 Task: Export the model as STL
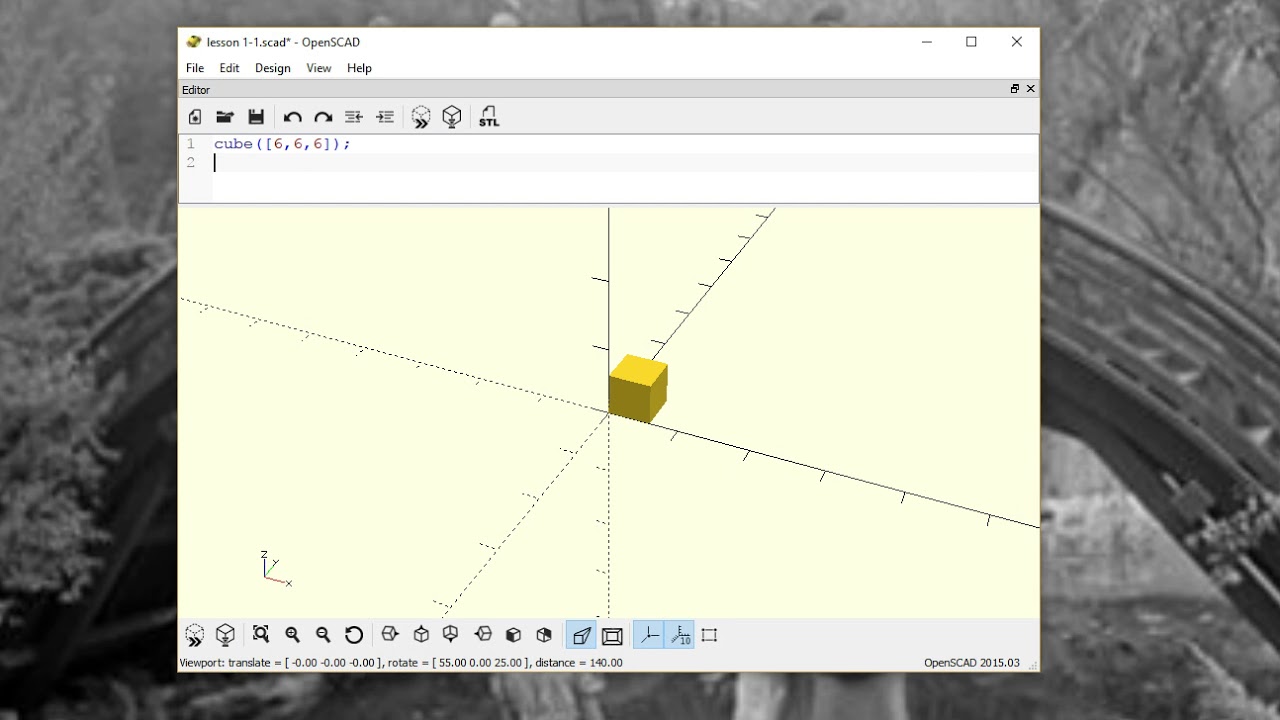pyautogui.click(x=488, y=117)
